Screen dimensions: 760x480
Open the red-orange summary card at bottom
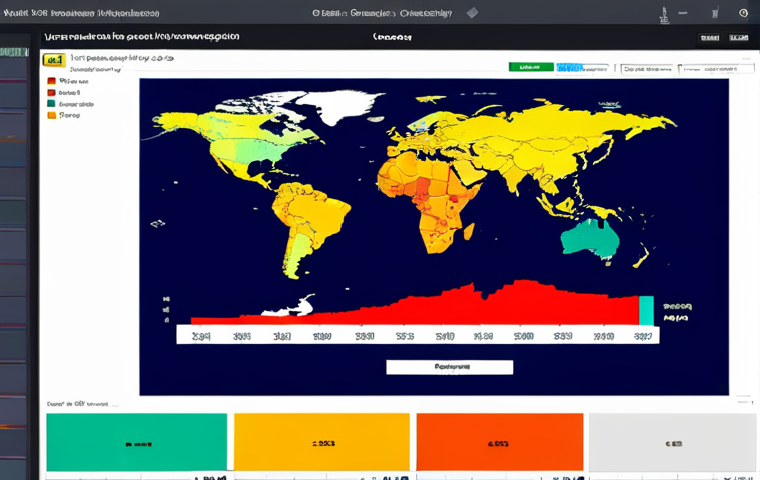[500, 442]
